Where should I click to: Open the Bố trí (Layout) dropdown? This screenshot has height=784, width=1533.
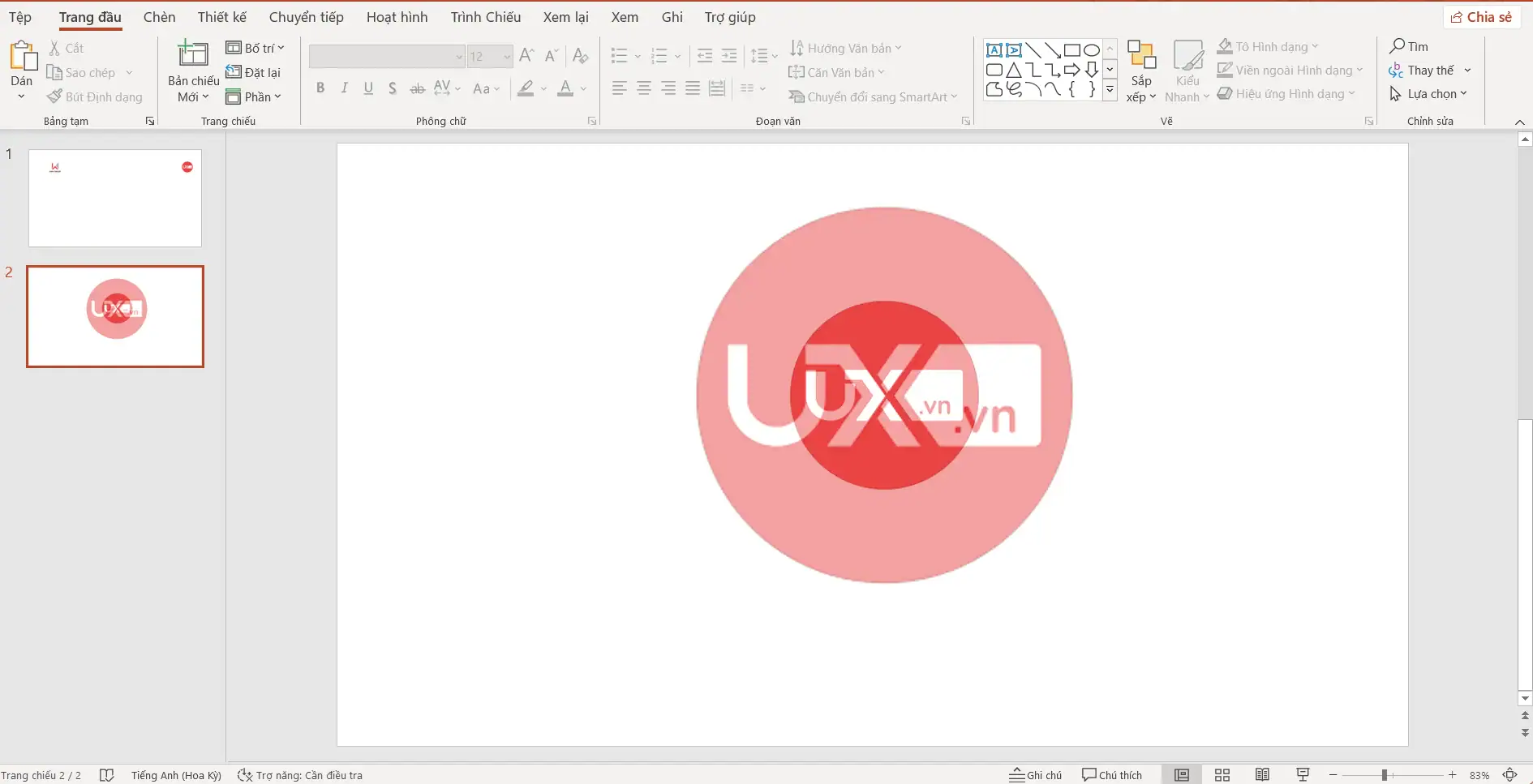coord(256,47)
